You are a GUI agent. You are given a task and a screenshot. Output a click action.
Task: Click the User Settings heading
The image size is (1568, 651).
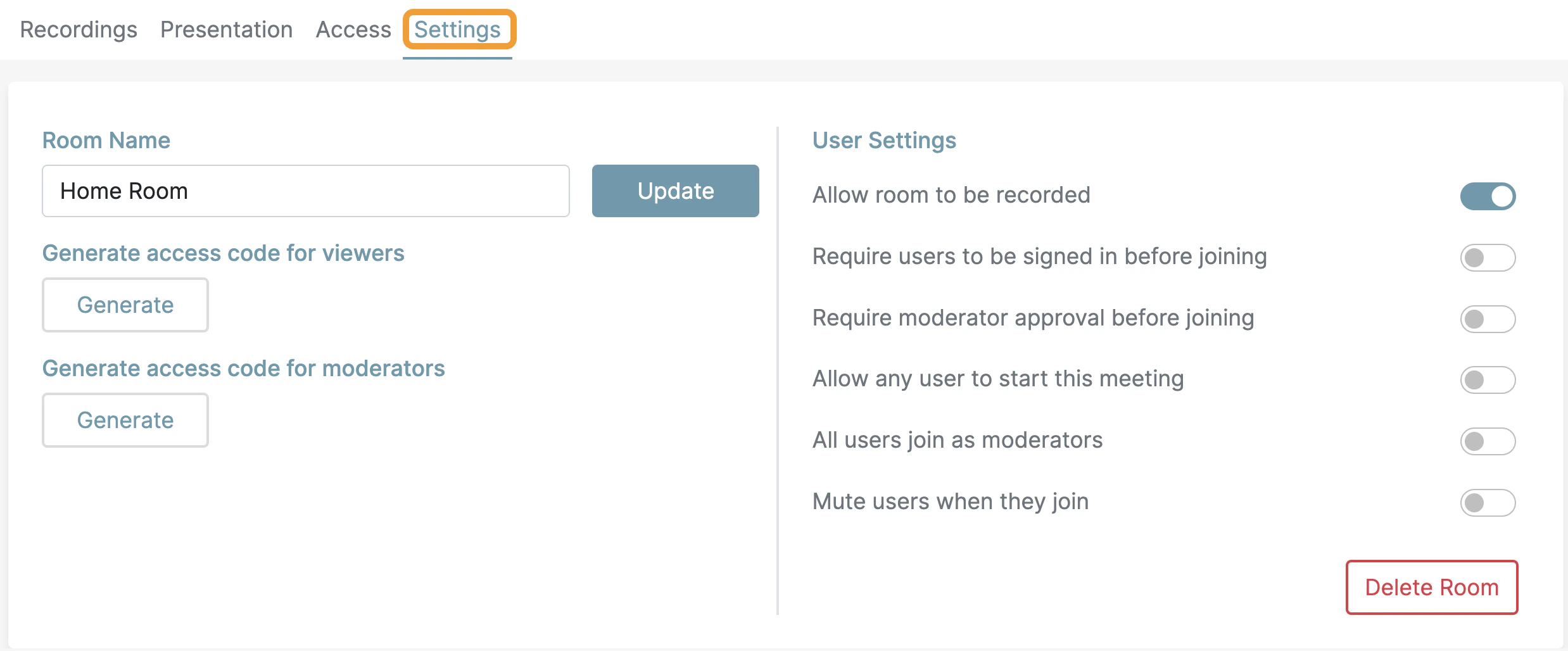coord(883,140)
